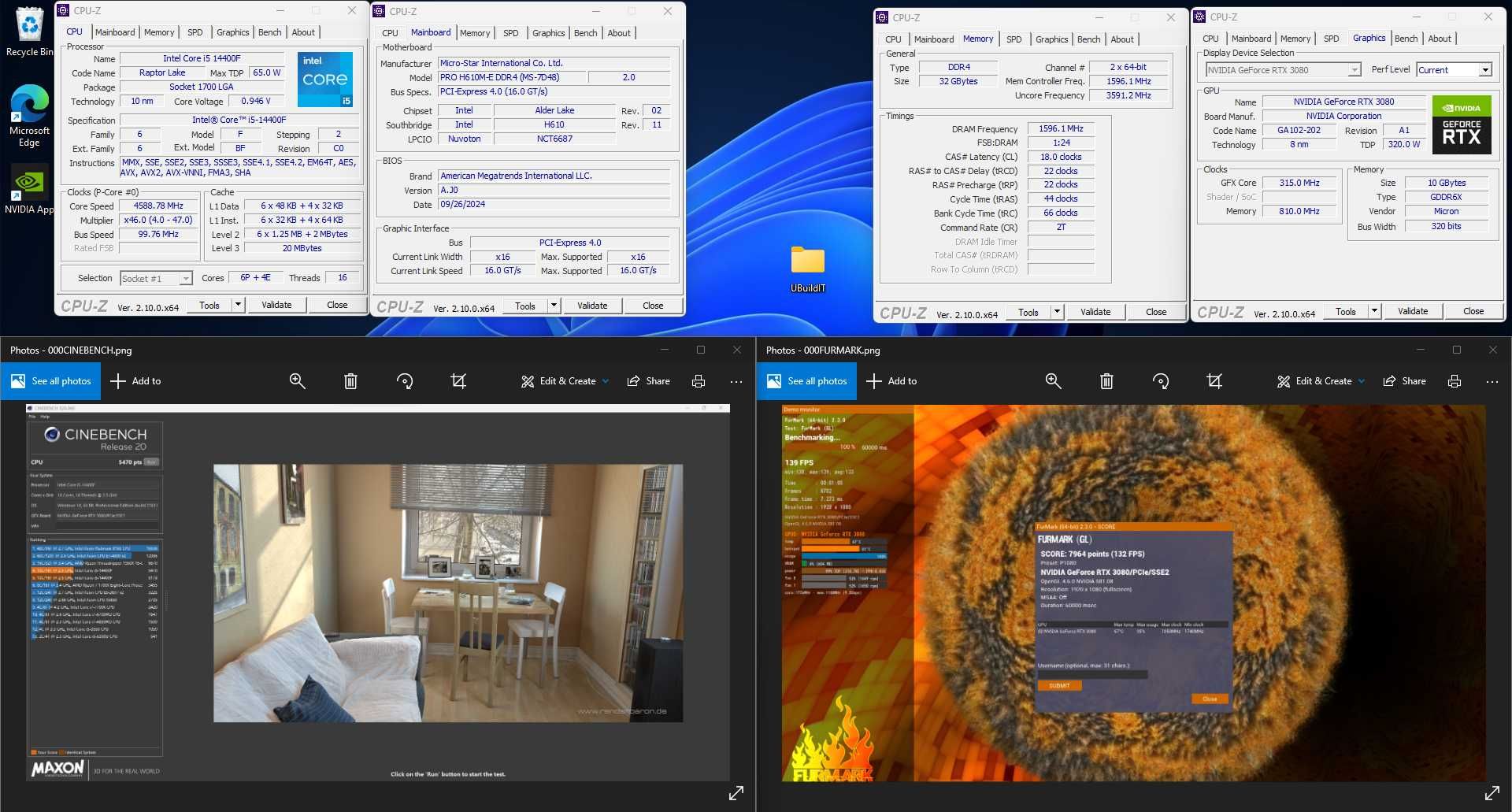The image size is (1512, 812).
Task: Click Add to in CINEBENCH Photos window
Action: (135, 381)
